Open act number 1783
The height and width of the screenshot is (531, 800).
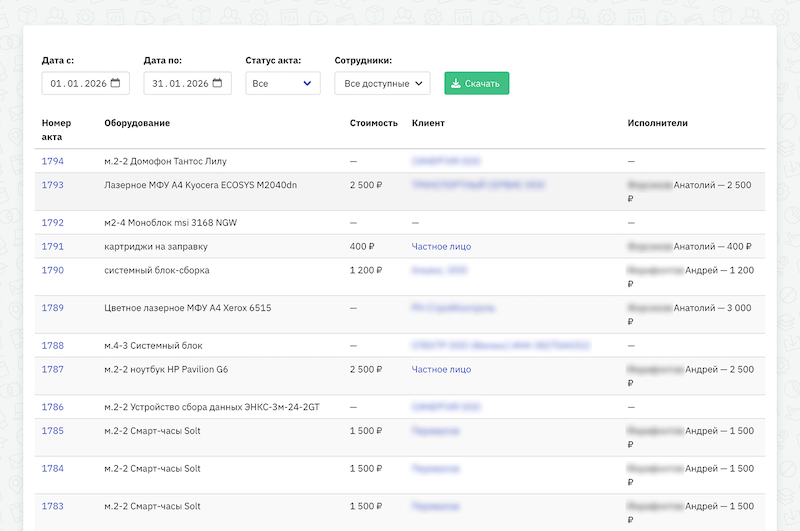point(52,507)
